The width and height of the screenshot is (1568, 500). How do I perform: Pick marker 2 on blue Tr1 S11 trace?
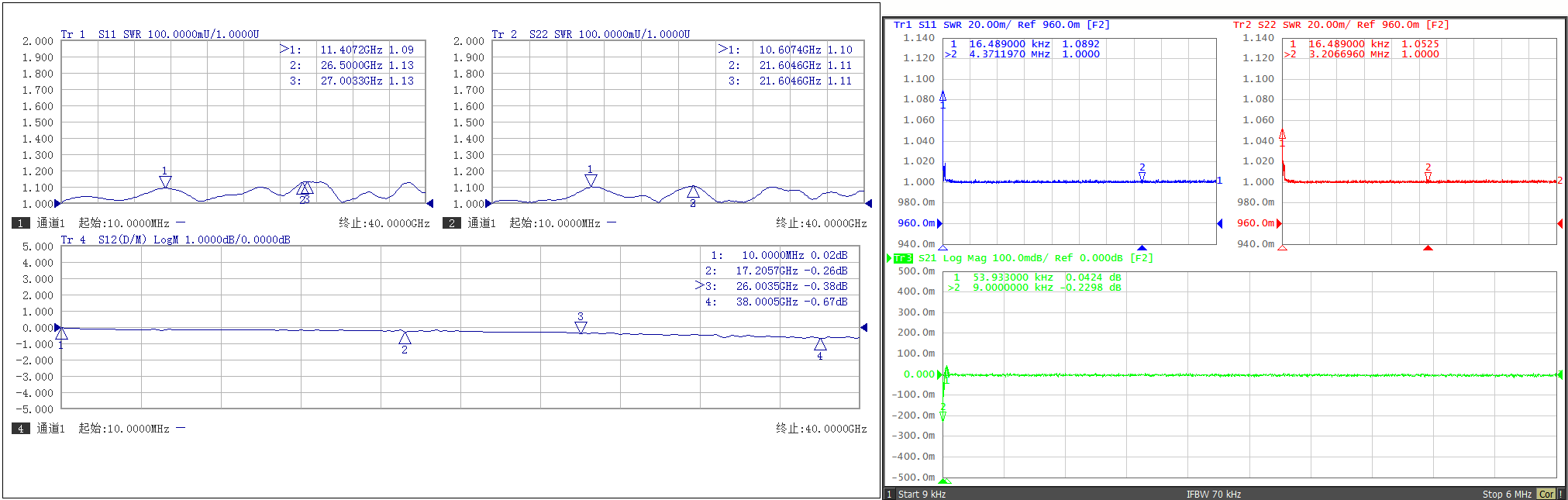1142,176
